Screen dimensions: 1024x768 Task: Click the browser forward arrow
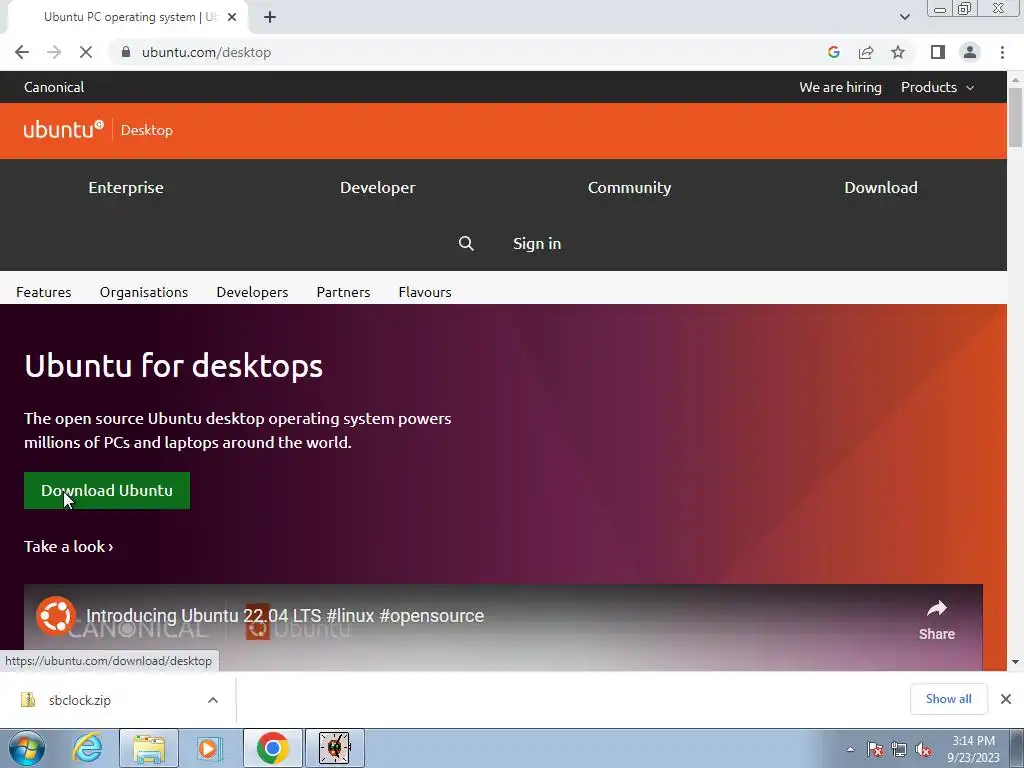tap(54, 52)
